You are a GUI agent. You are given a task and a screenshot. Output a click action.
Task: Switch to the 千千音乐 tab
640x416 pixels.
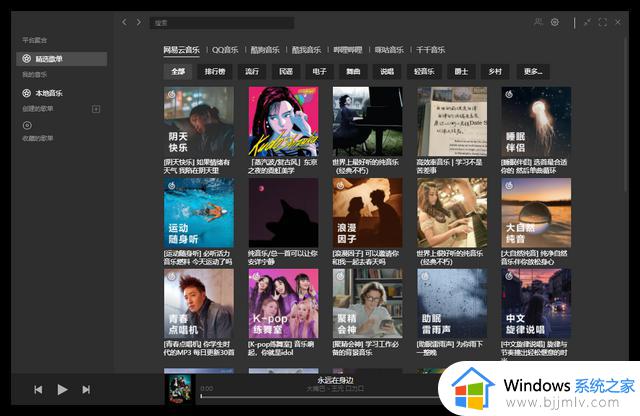pos(431,50)
